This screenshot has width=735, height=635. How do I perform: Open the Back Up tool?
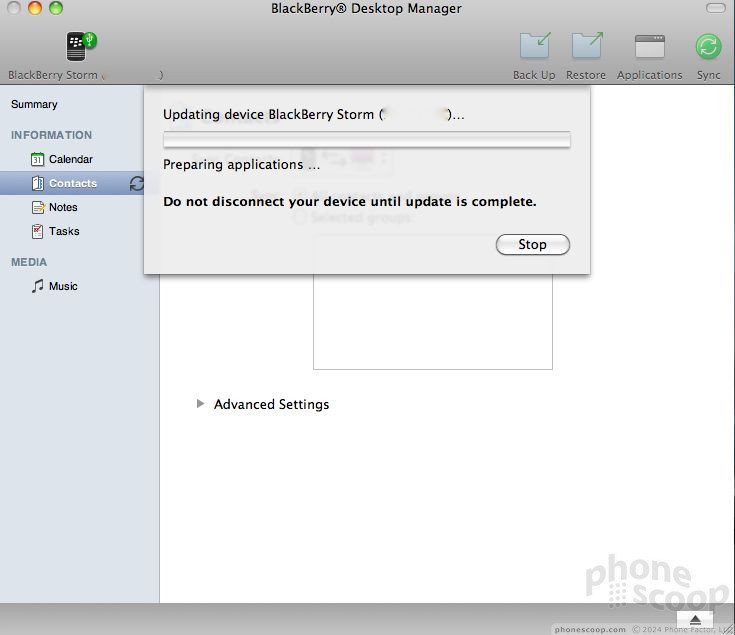point(534,56)
